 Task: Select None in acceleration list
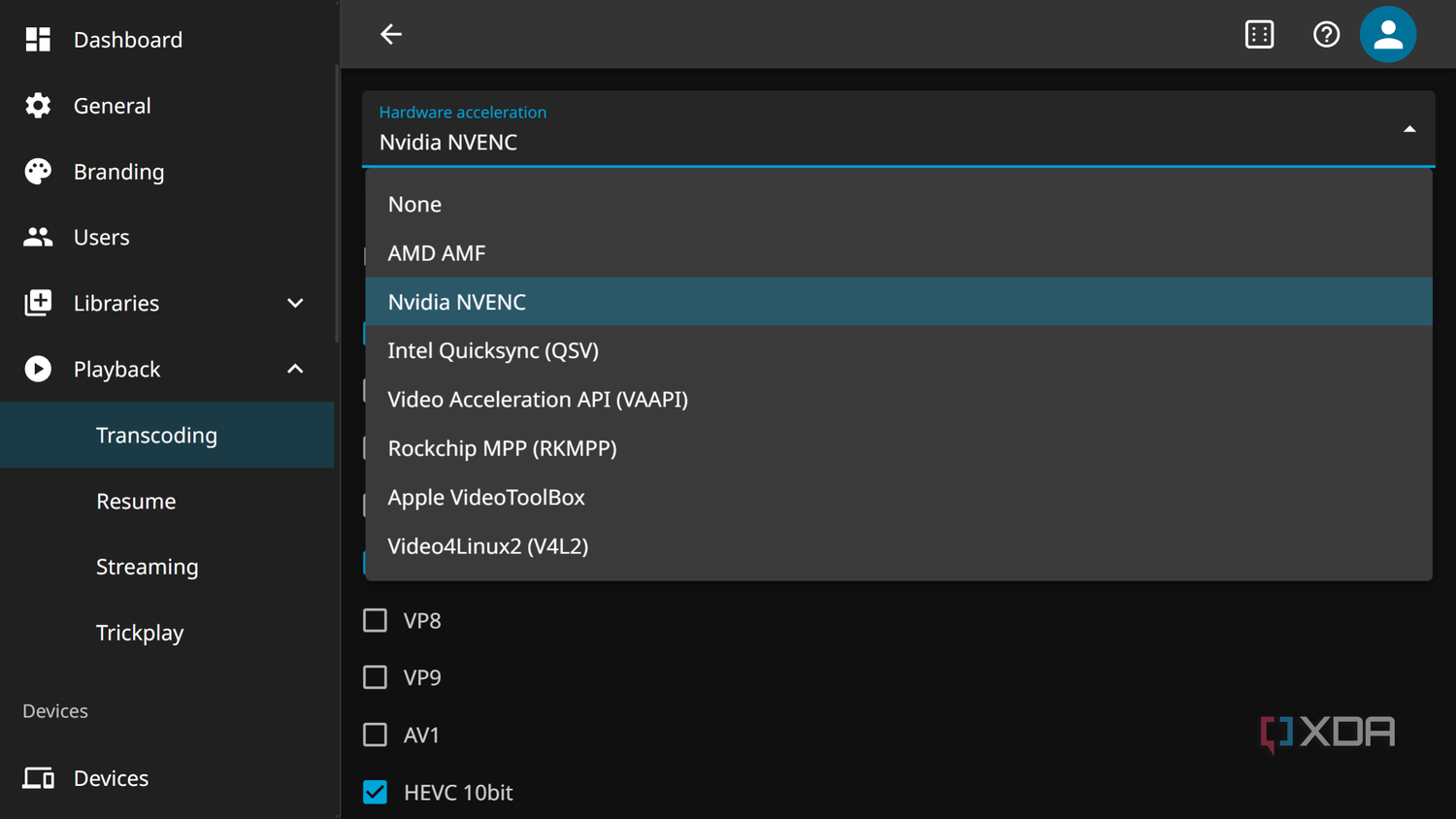899,205
